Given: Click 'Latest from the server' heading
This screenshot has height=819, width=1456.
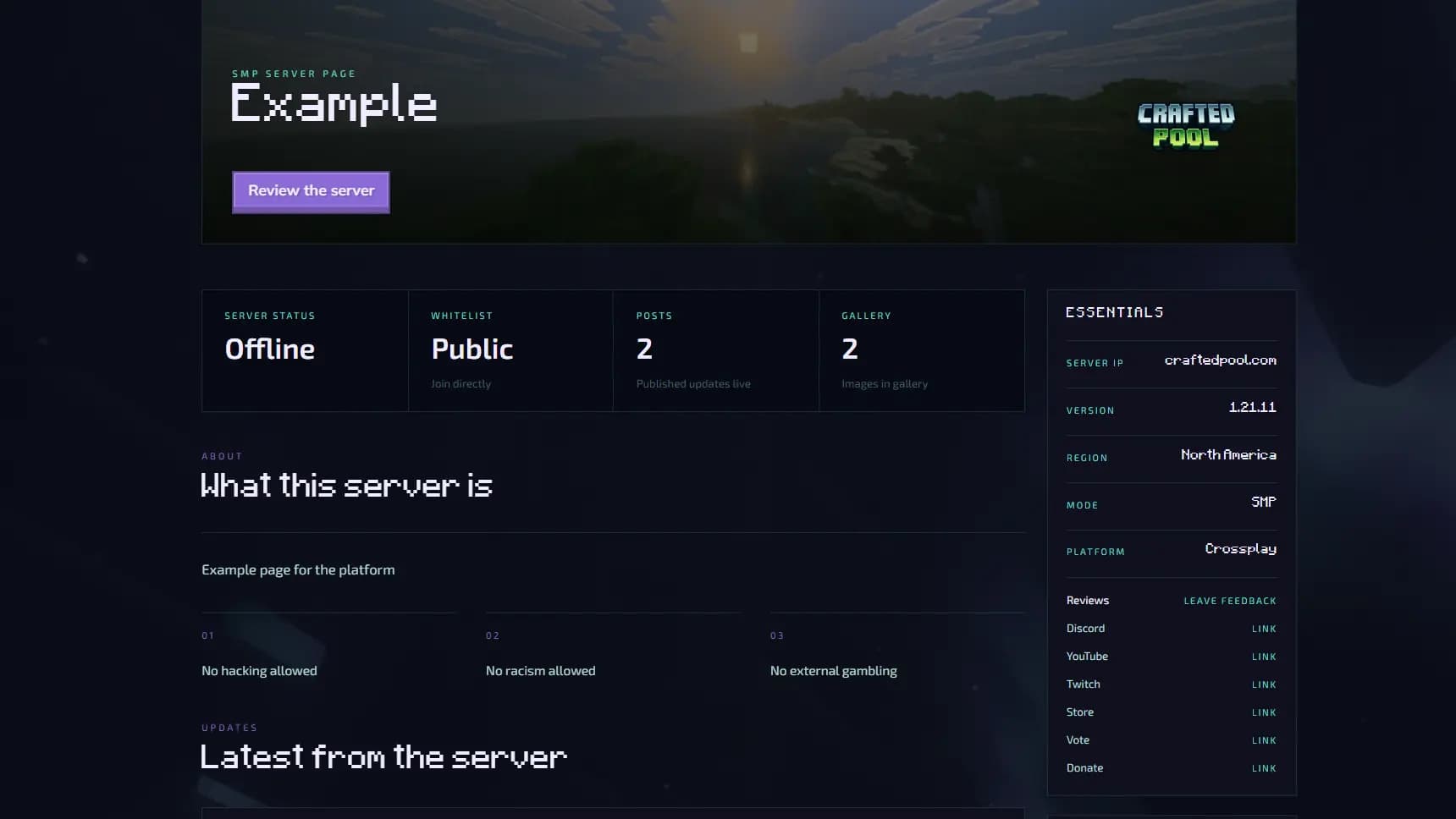Looking at the screenshot, I should 383,756.
